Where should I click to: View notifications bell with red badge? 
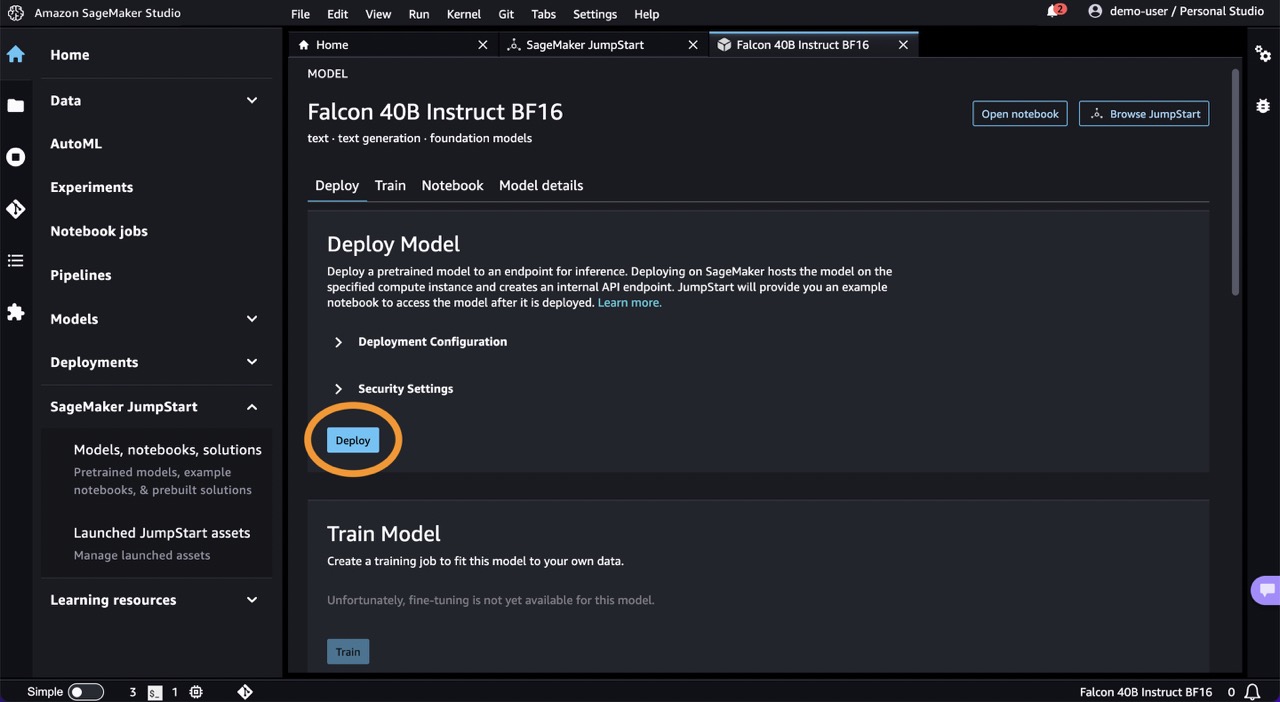tap(1055, 11)
